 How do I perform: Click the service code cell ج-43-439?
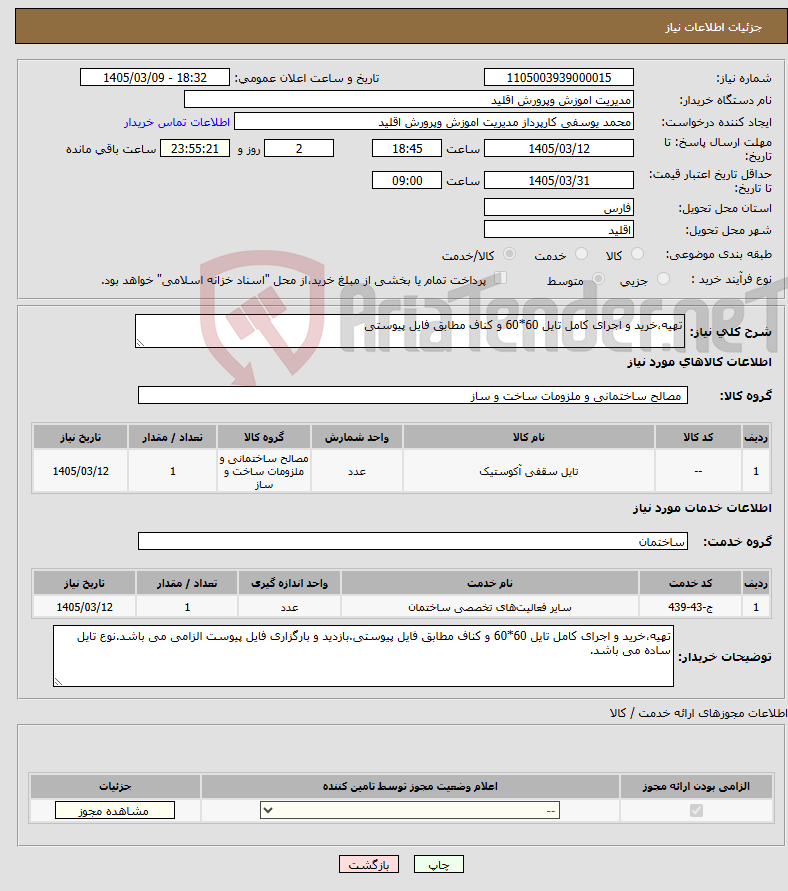click(x=691, y=607)
